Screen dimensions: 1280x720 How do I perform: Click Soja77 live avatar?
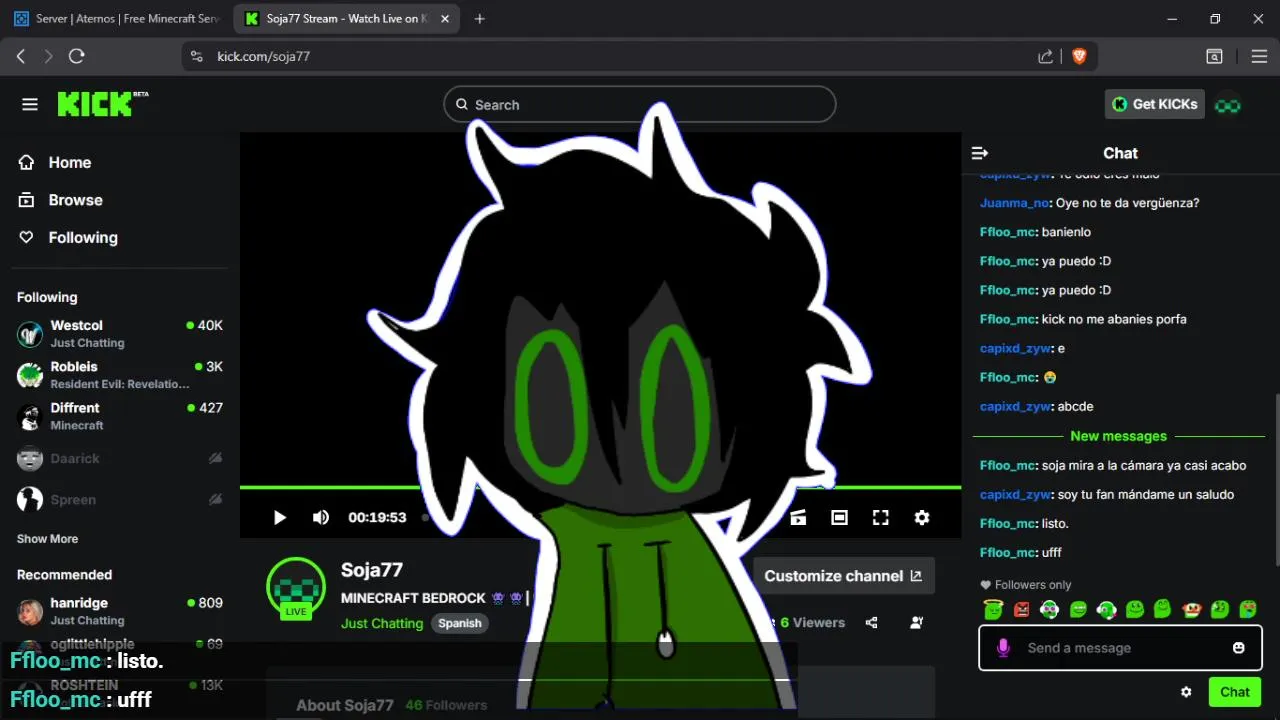[296, 587]
